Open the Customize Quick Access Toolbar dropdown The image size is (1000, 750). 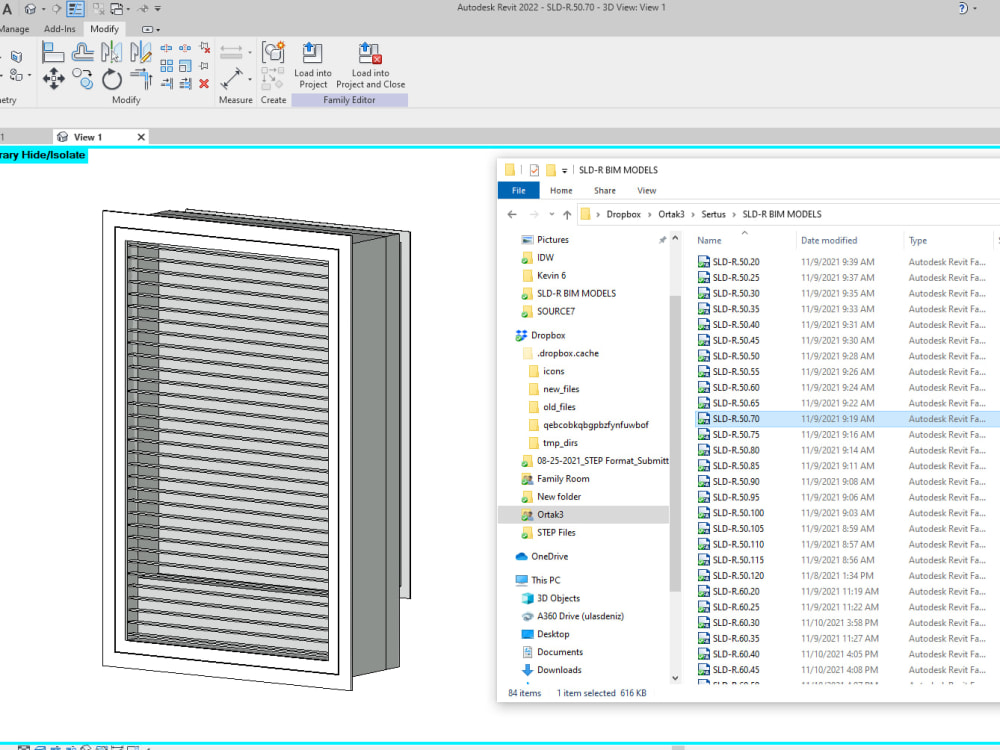[158, 9]
